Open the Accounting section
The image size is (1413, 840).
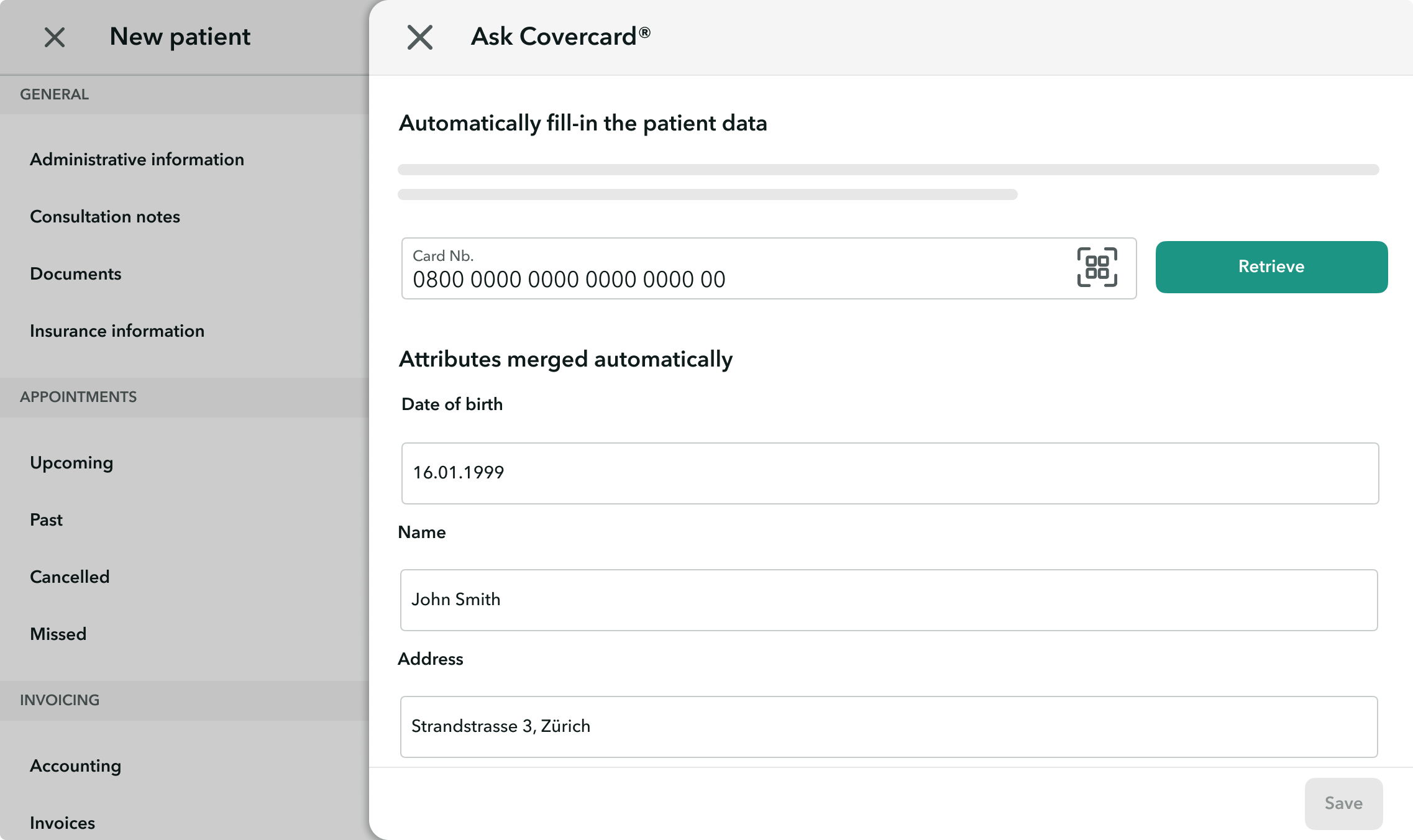pyautogui.click(x=75, y=765)
